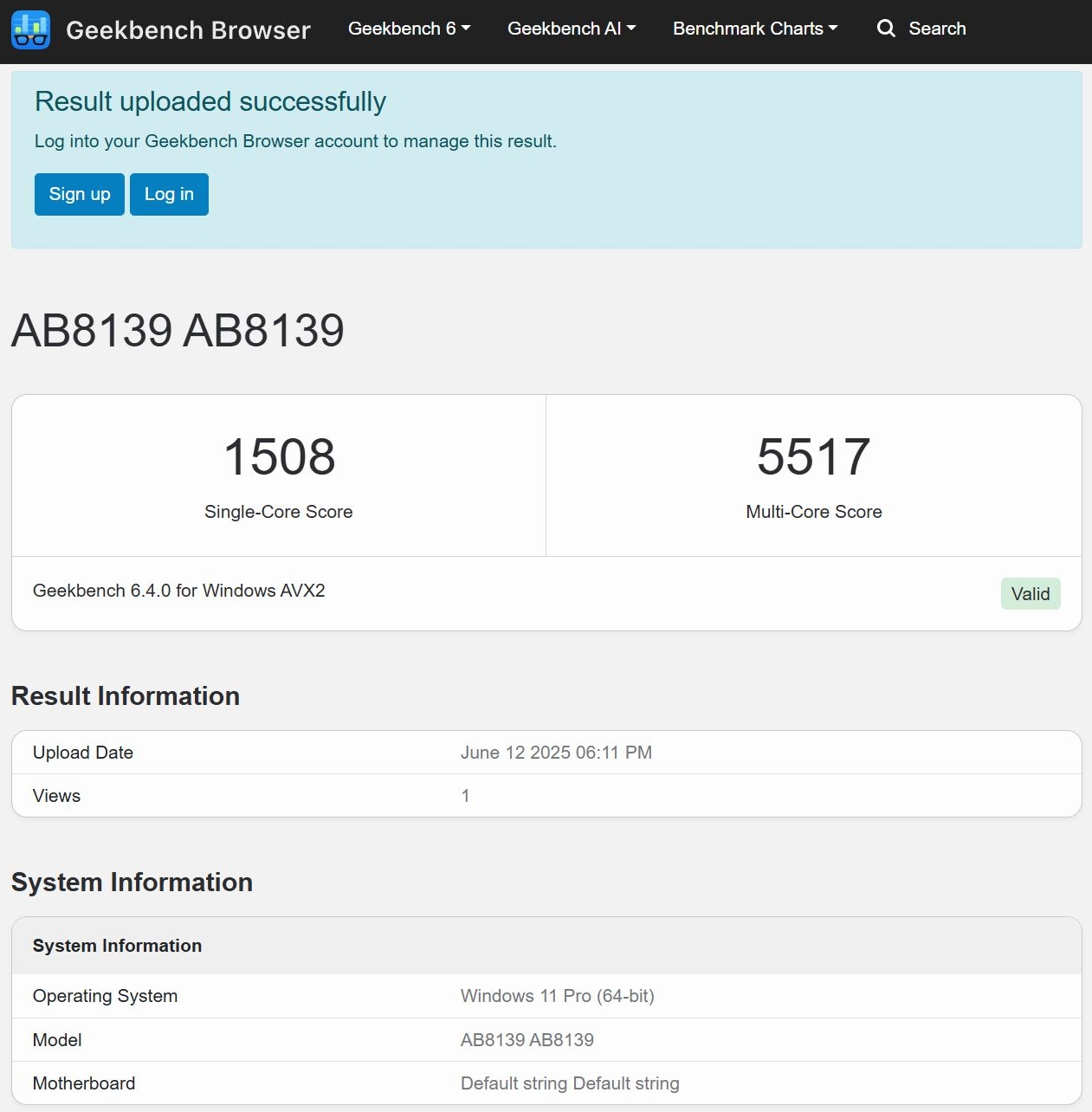Open the Geekbench 6 dropdown menu

coord(409,29)
